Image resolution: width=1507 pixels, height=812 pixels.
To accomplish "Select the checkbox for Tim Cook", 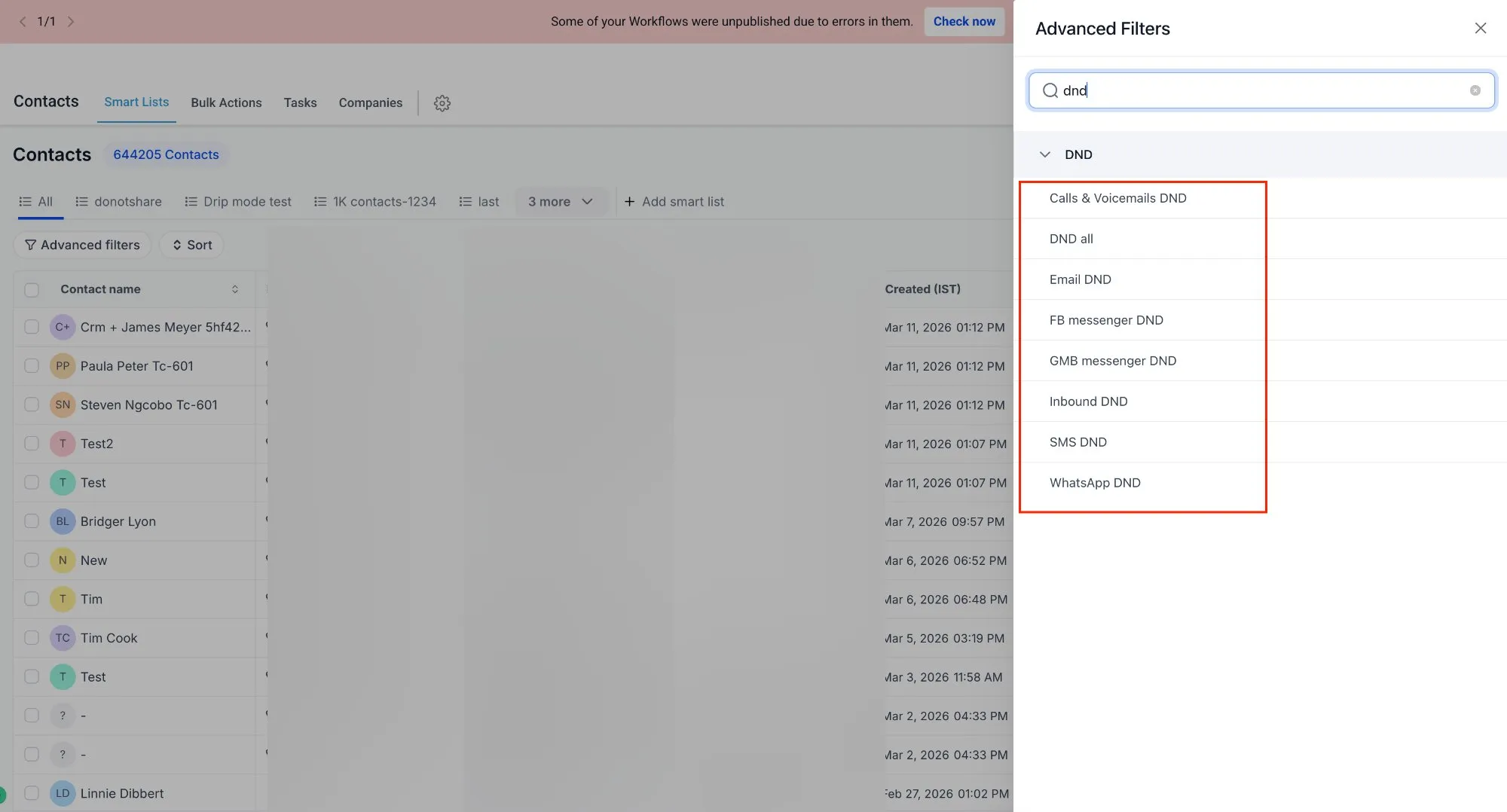I will click(31, 637).
